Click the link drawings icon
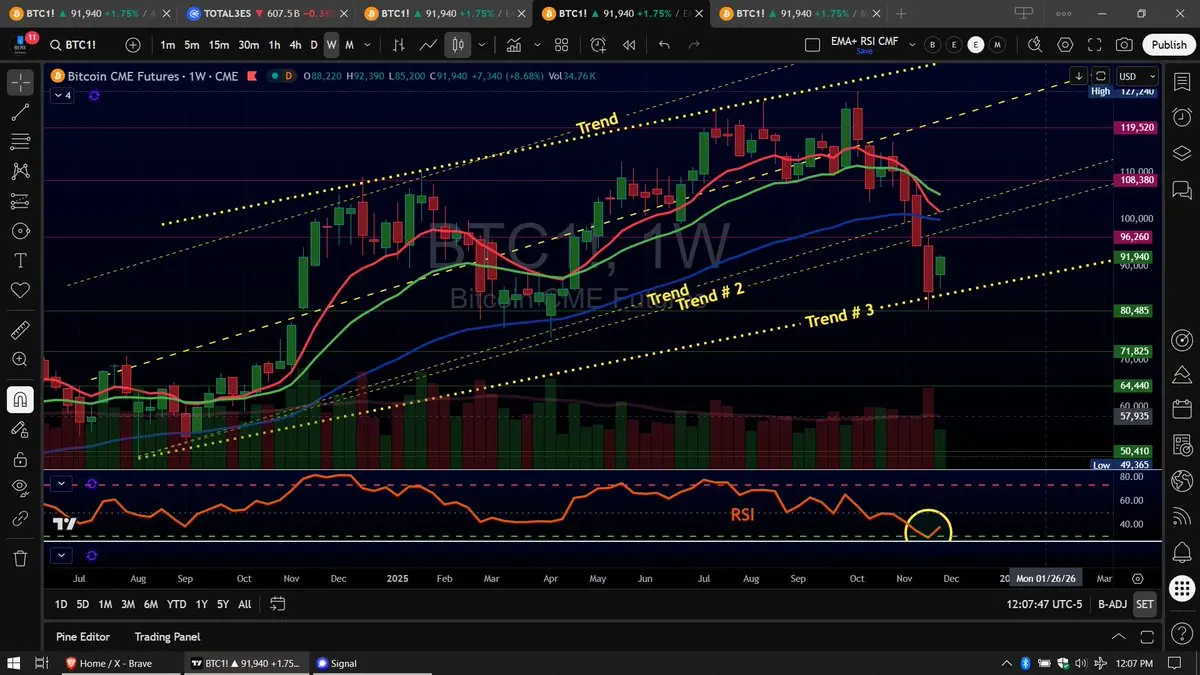 pyautogui.click(x=20, y=519)
